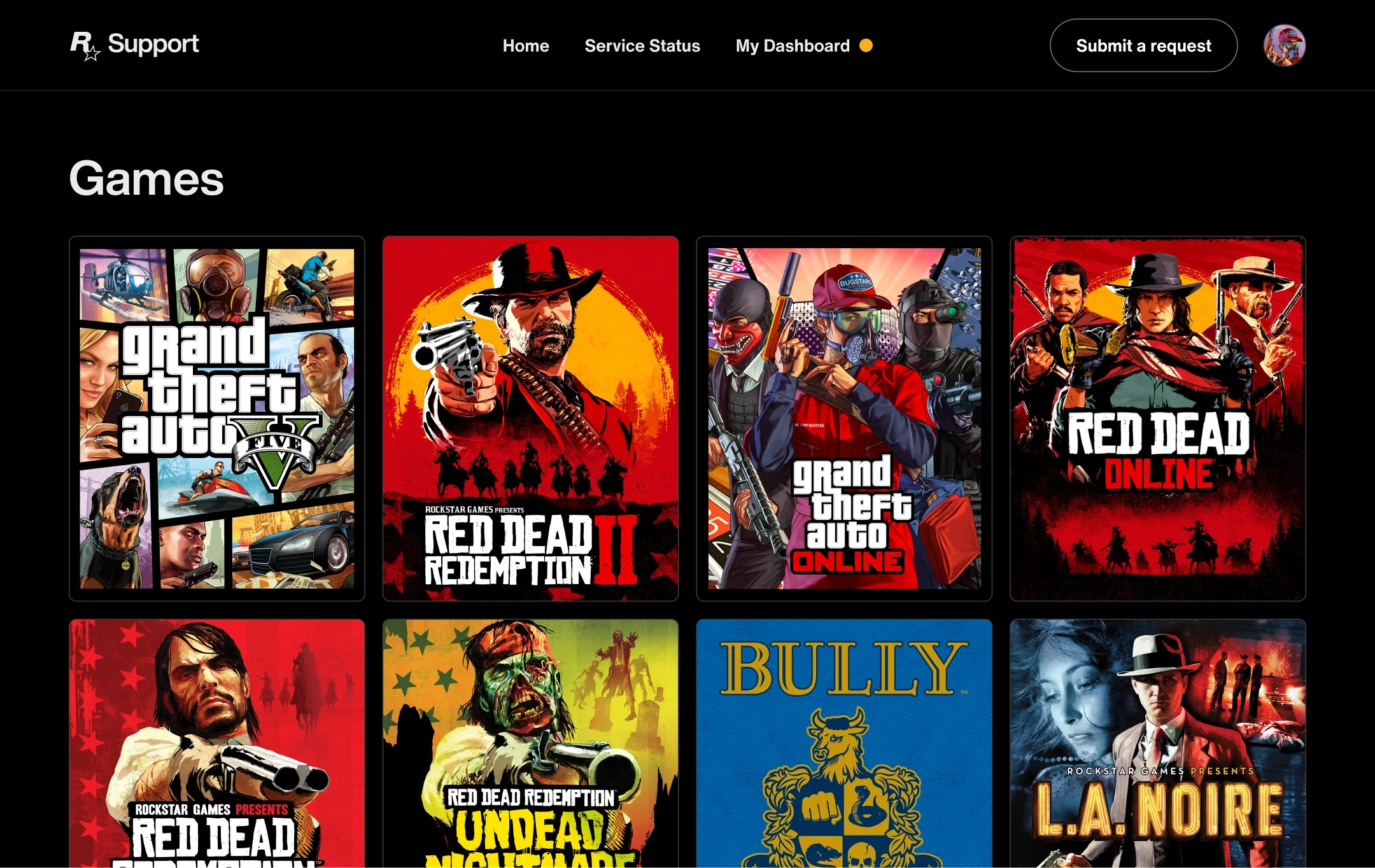This screenshot has height=868, width=1375.
Task: Open the L.A. Noire game card
Action: coord(1157,743)
